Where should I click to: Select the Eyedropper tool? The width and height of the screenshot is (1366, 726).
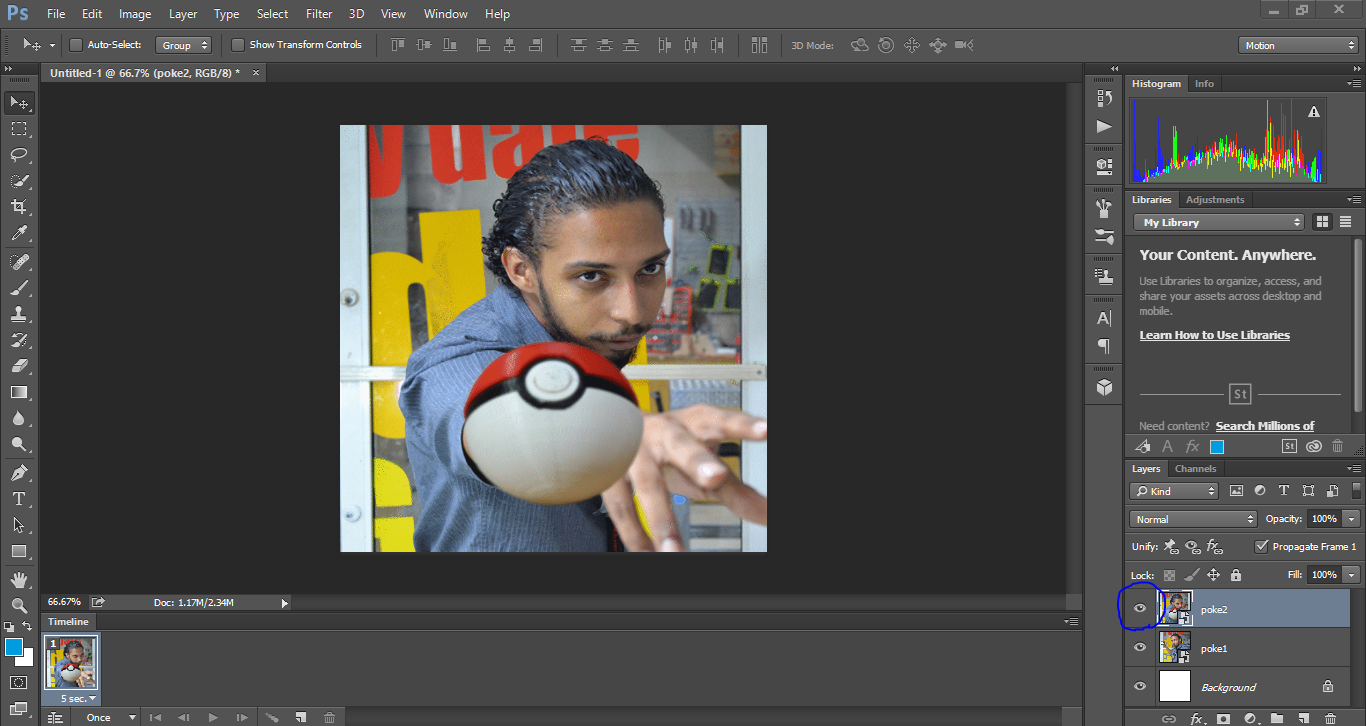[19, 234]
